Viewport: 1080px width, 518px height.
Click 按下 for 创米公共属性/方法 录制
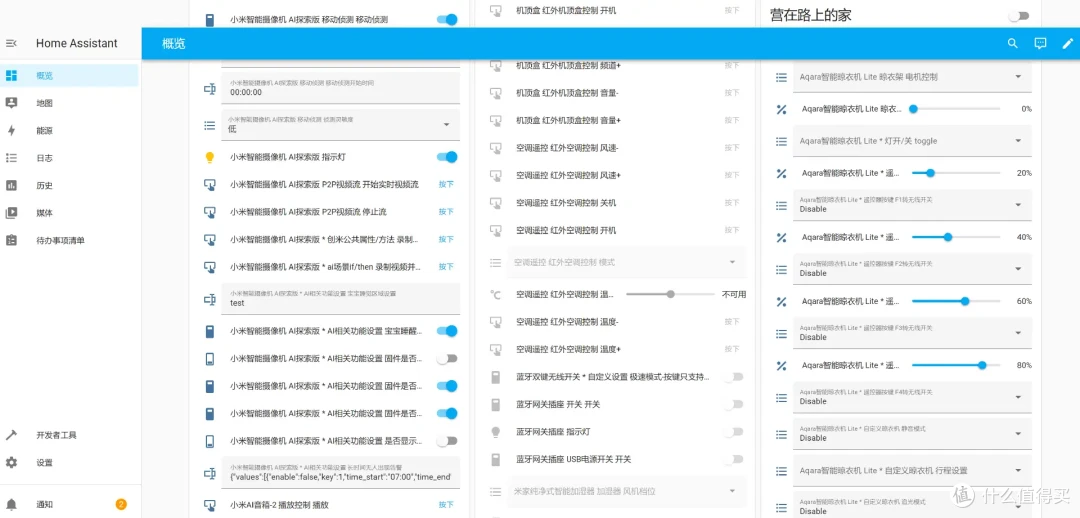tap(446, 240)
